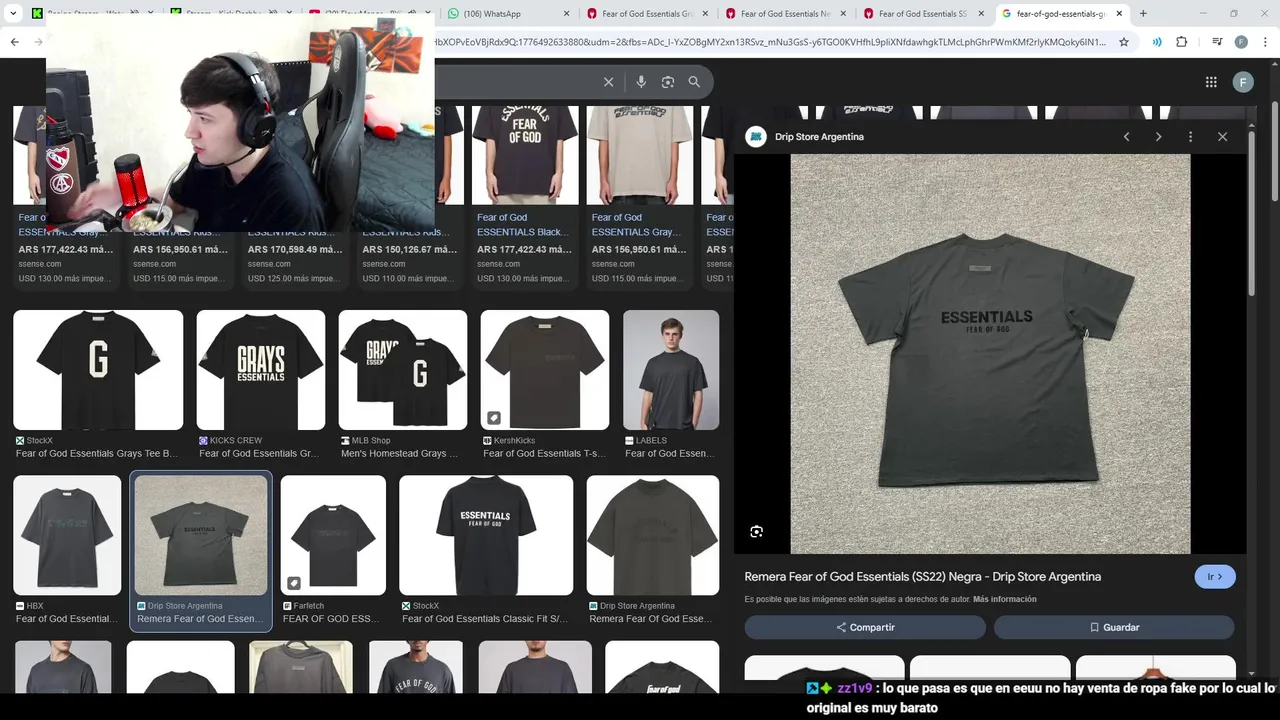
Task: Open StockX Essentials Classic Fit thumbnail
Action: (x=486, y=535)
